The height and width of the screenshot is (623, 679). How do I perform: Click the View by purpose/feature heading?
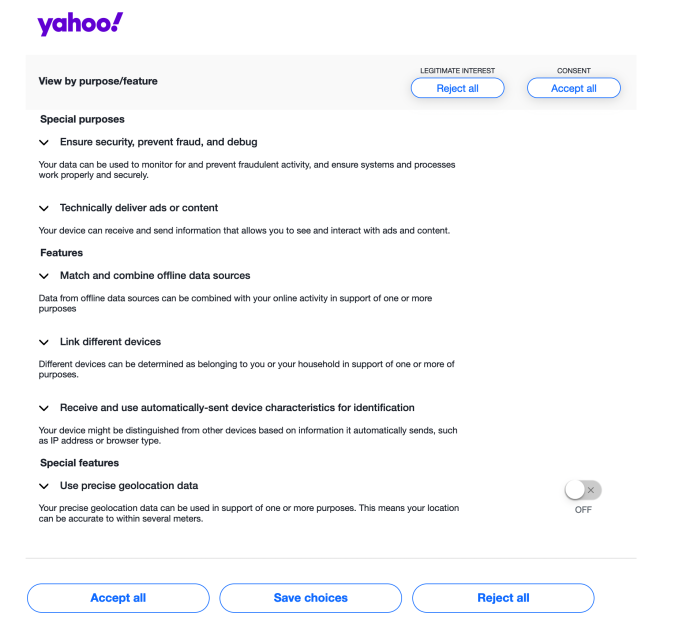(x=98, y=81)
